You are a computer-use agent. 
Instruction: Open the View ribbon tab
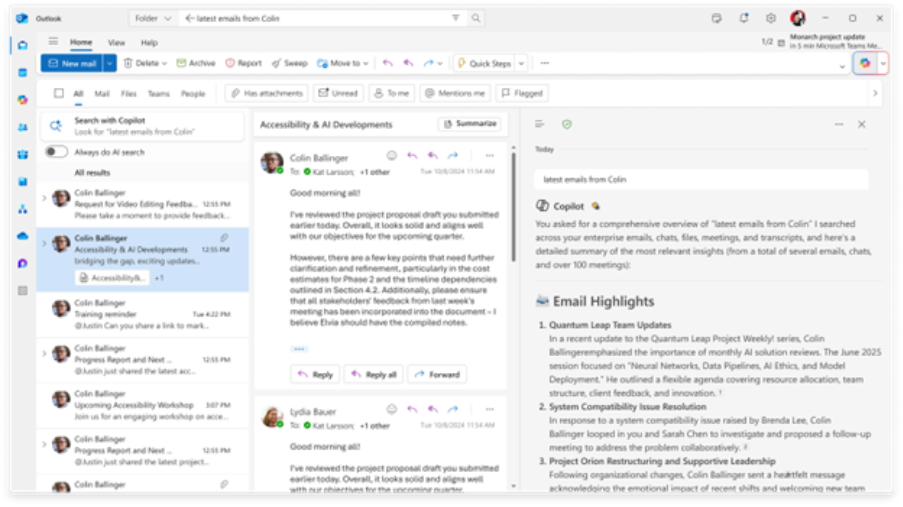pos(116,43)
